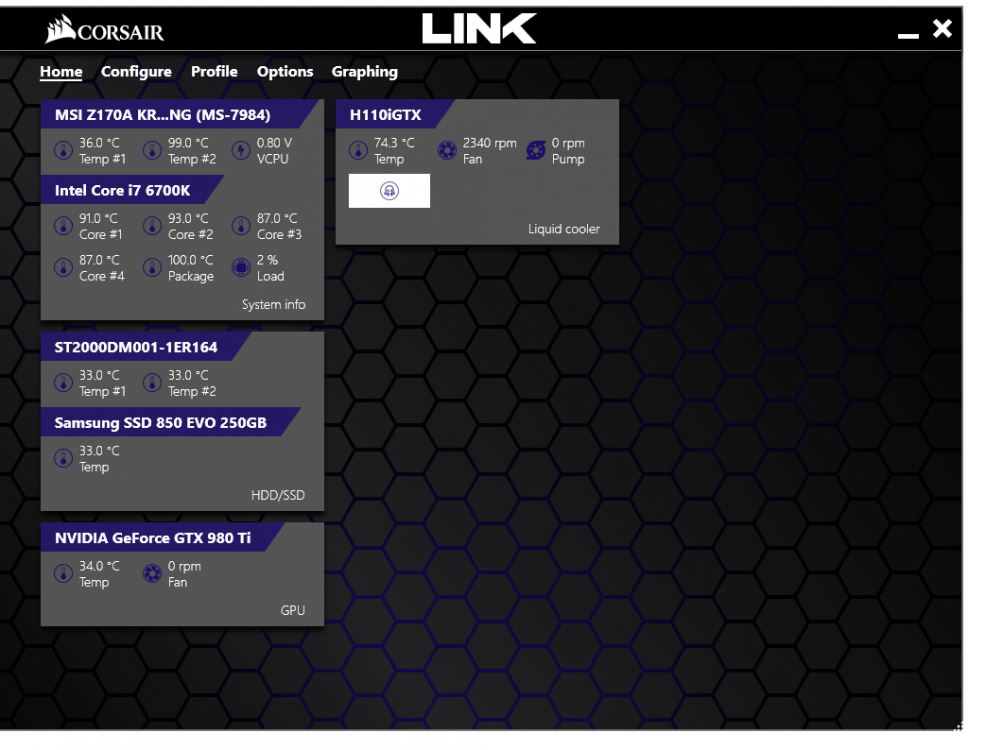Click the CPU Load chip icon
The height and width of the screenshot is (750, 986).
[x=241, y=268]
